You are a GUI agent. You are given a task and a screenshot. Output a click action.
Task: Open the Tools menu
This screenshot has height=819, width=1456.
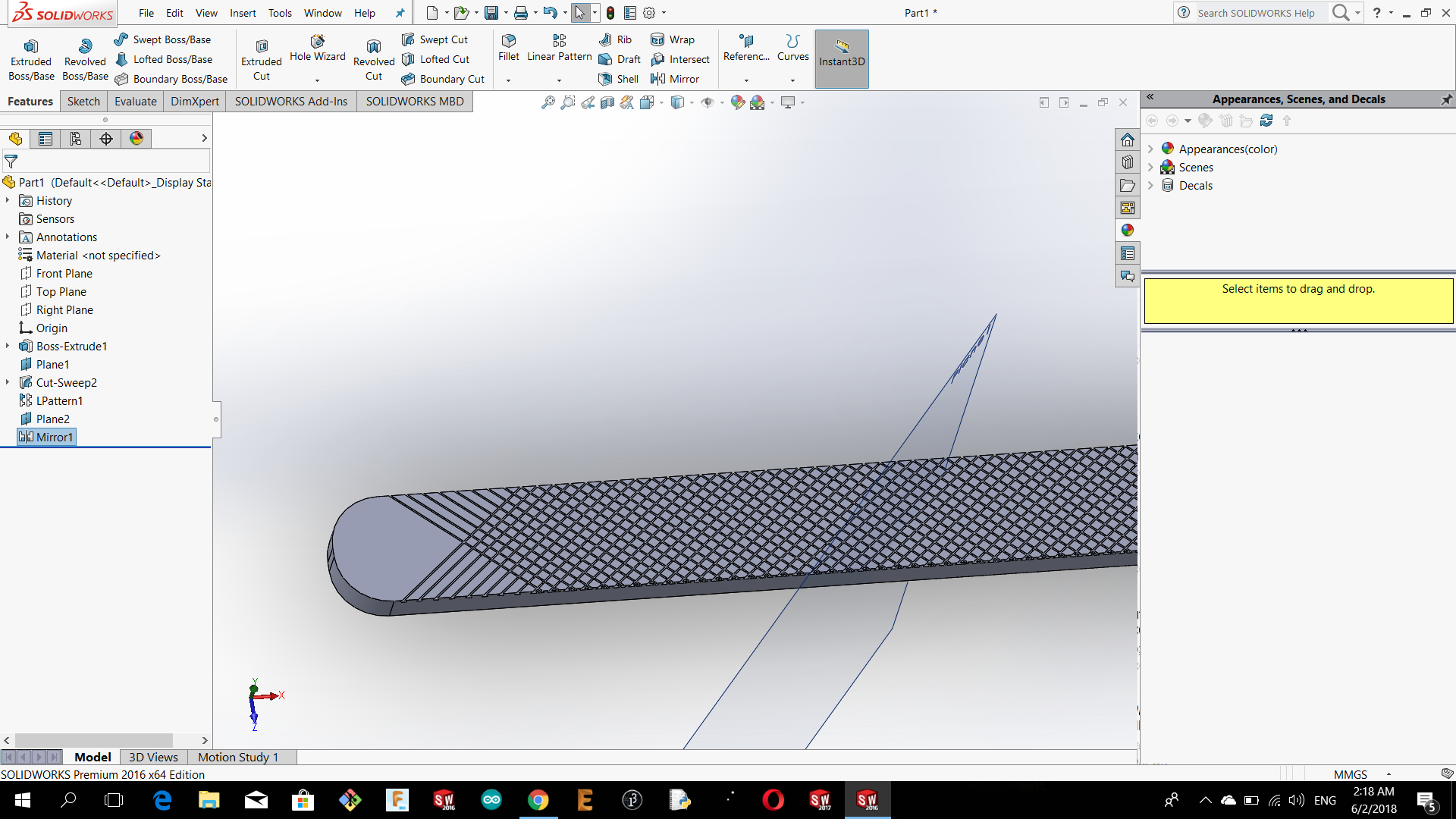280,13
